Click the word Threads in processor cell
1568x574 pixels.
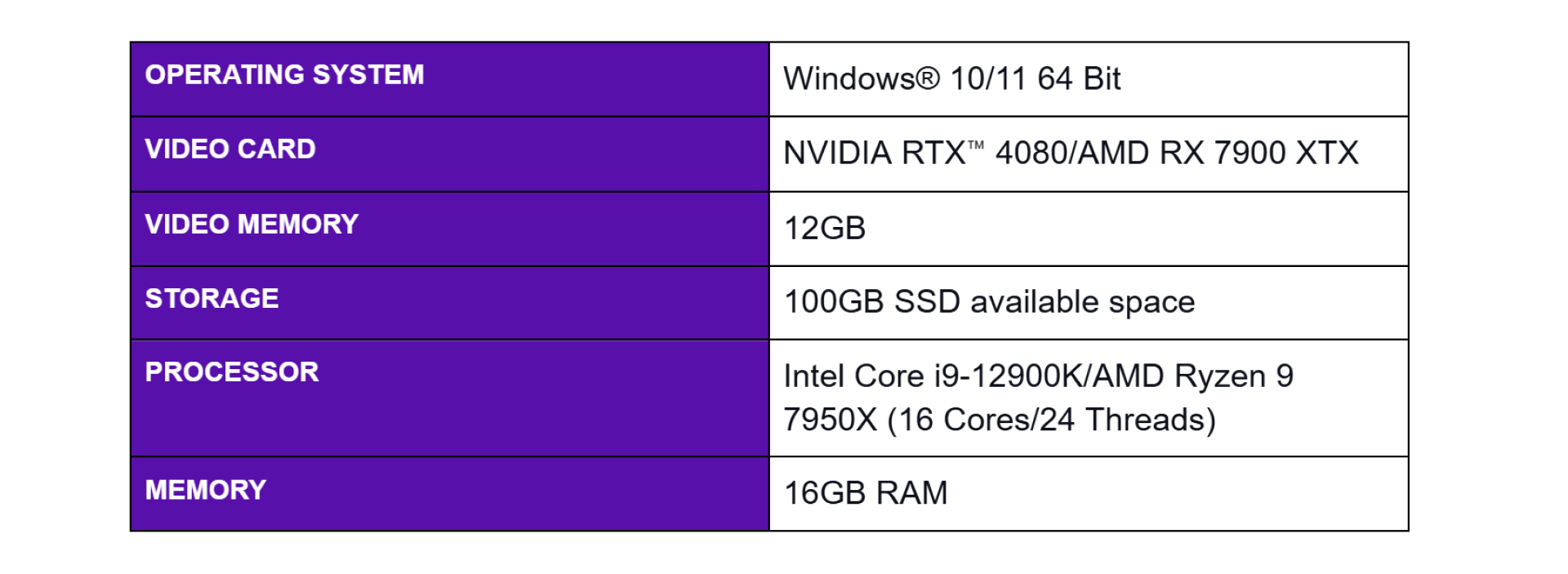coord(1146,420)
